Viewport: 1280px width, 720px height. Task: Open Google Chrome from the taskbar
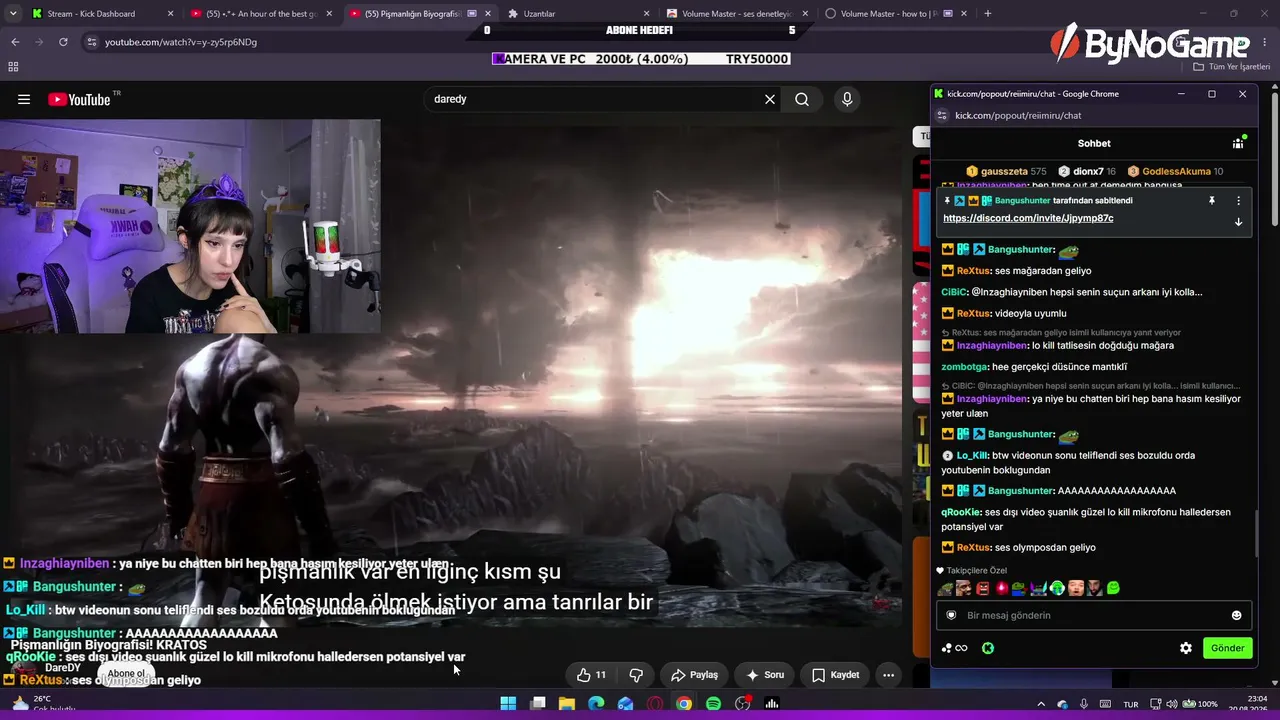(x=684, y=704)
